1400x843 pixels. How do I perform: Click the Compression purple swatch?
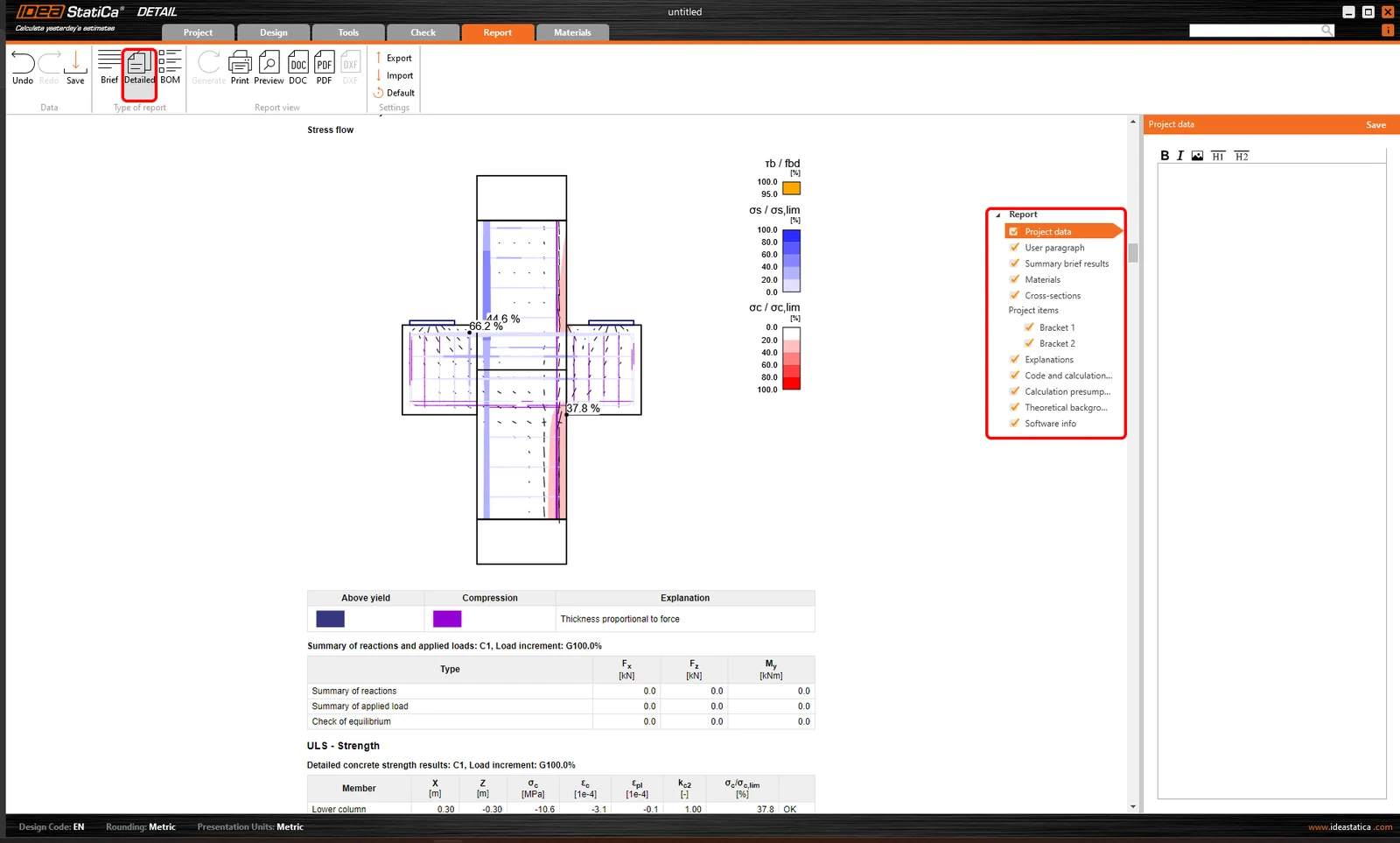(447, 619)
